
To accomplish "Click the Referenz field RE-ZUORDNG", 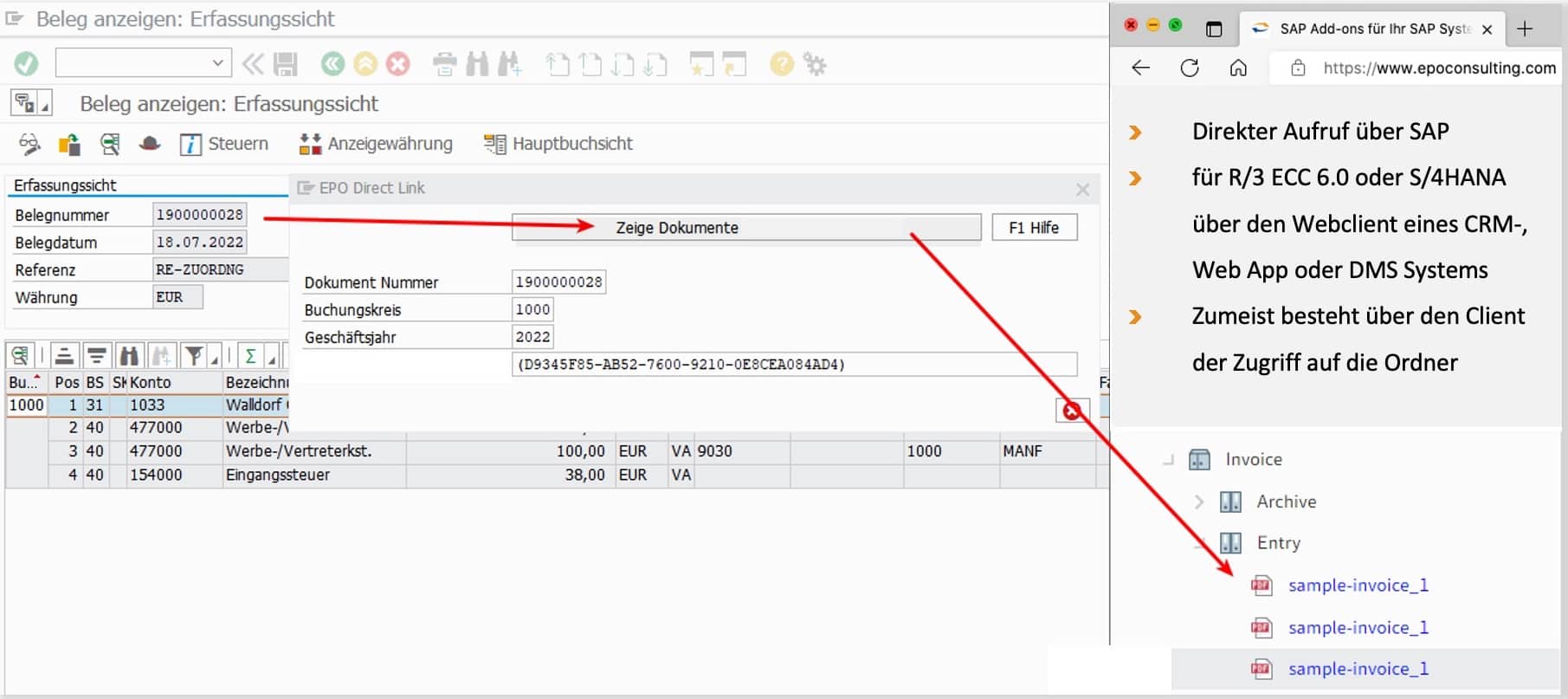I will [220, 269].
